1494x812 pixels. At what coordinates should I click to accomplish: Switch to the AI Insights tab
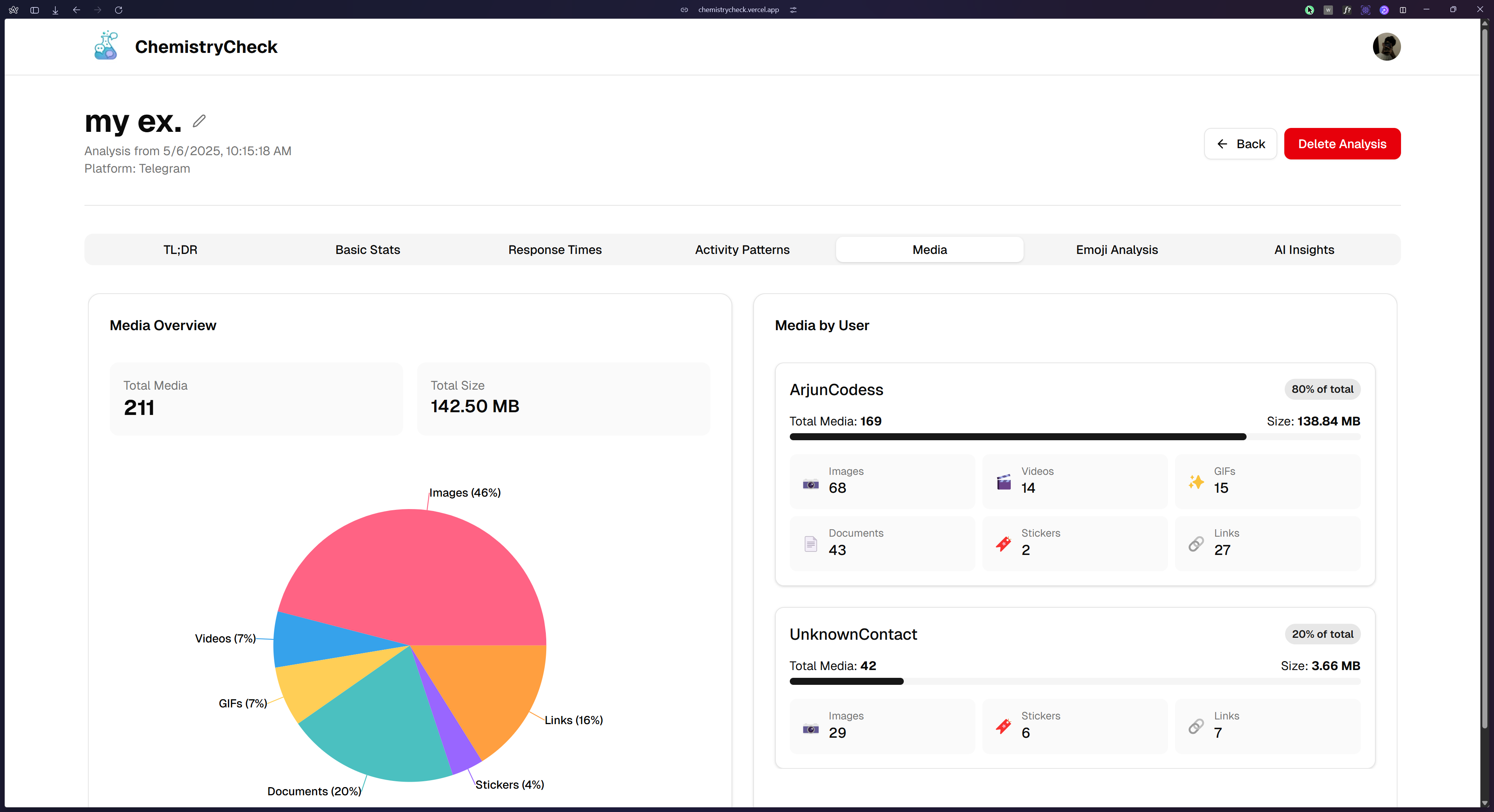point(1304,250)
